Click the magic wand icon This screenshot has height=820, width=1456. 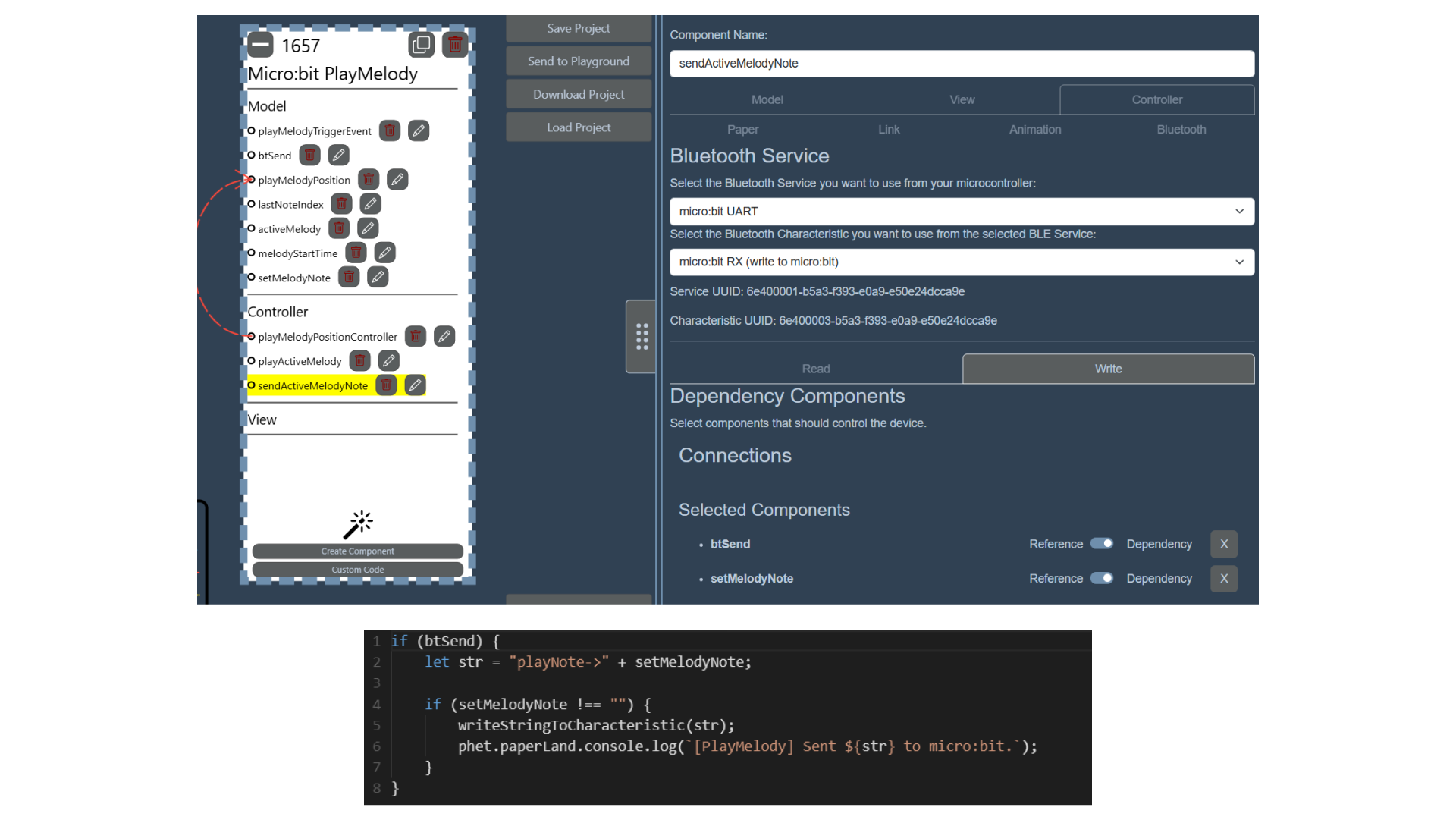coord(358,524)
